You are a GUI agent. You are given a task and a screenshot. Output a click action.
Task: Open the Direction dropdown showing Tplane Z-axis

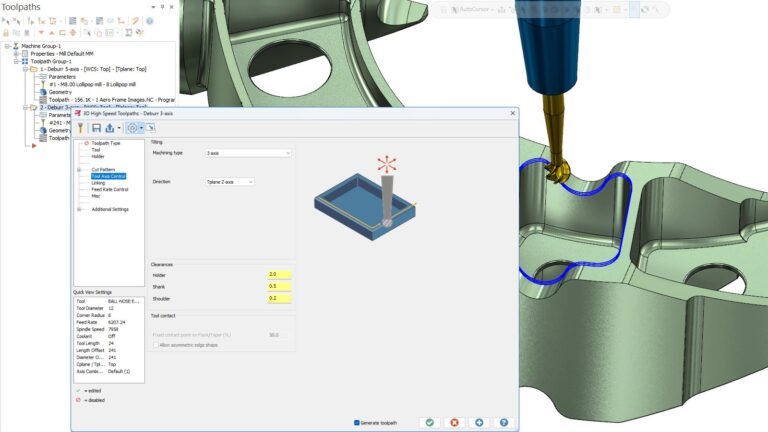pos(230,182)
